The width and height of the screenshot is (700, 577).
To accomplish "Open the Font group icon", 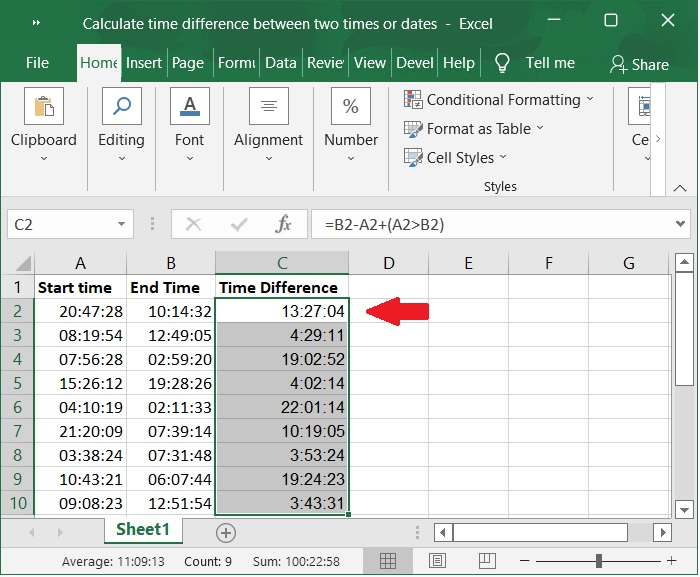I will pos(189,107).
